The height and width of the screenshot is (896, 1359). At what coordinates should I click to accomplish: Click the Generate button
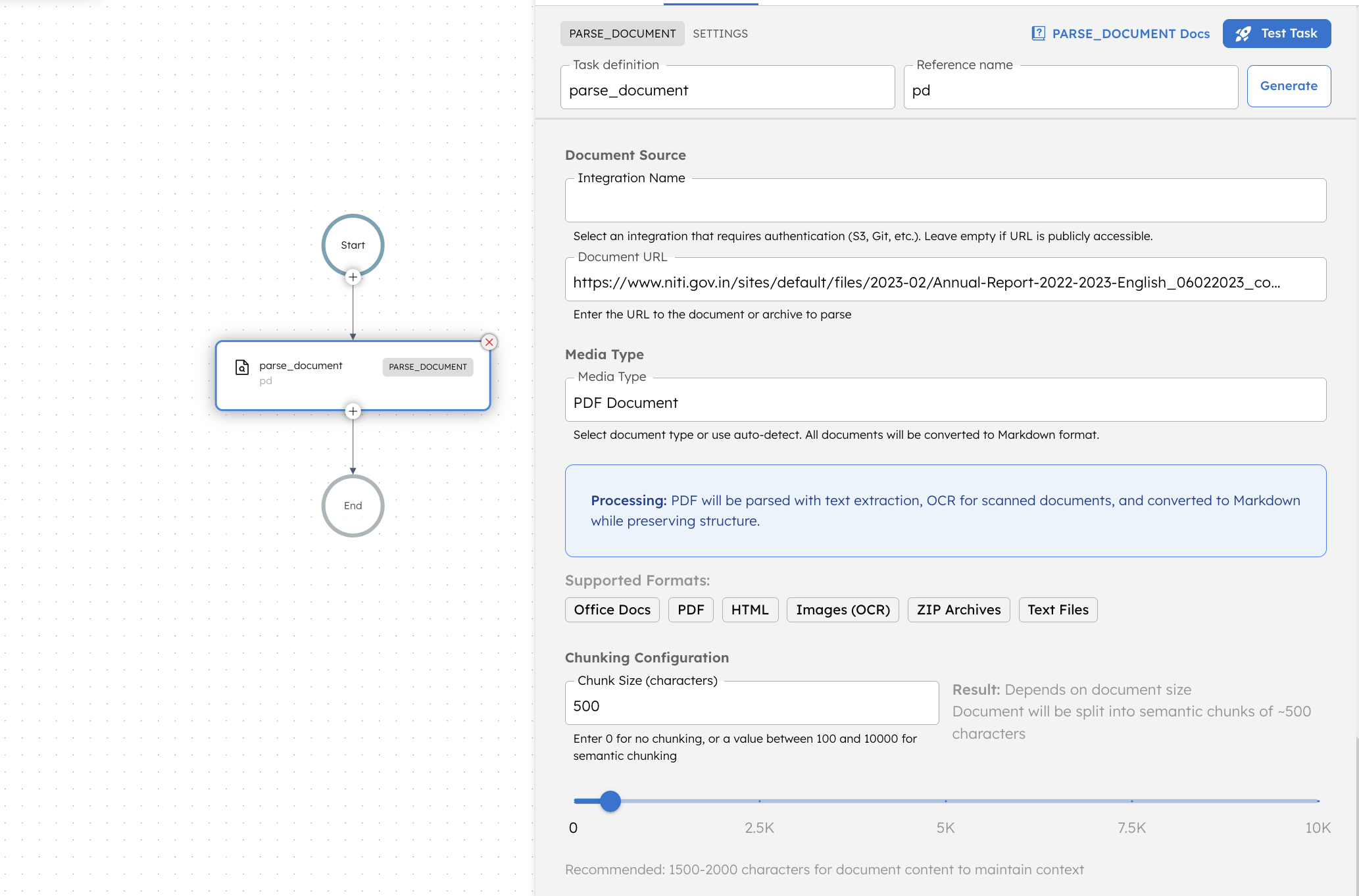coord(1288,86)
